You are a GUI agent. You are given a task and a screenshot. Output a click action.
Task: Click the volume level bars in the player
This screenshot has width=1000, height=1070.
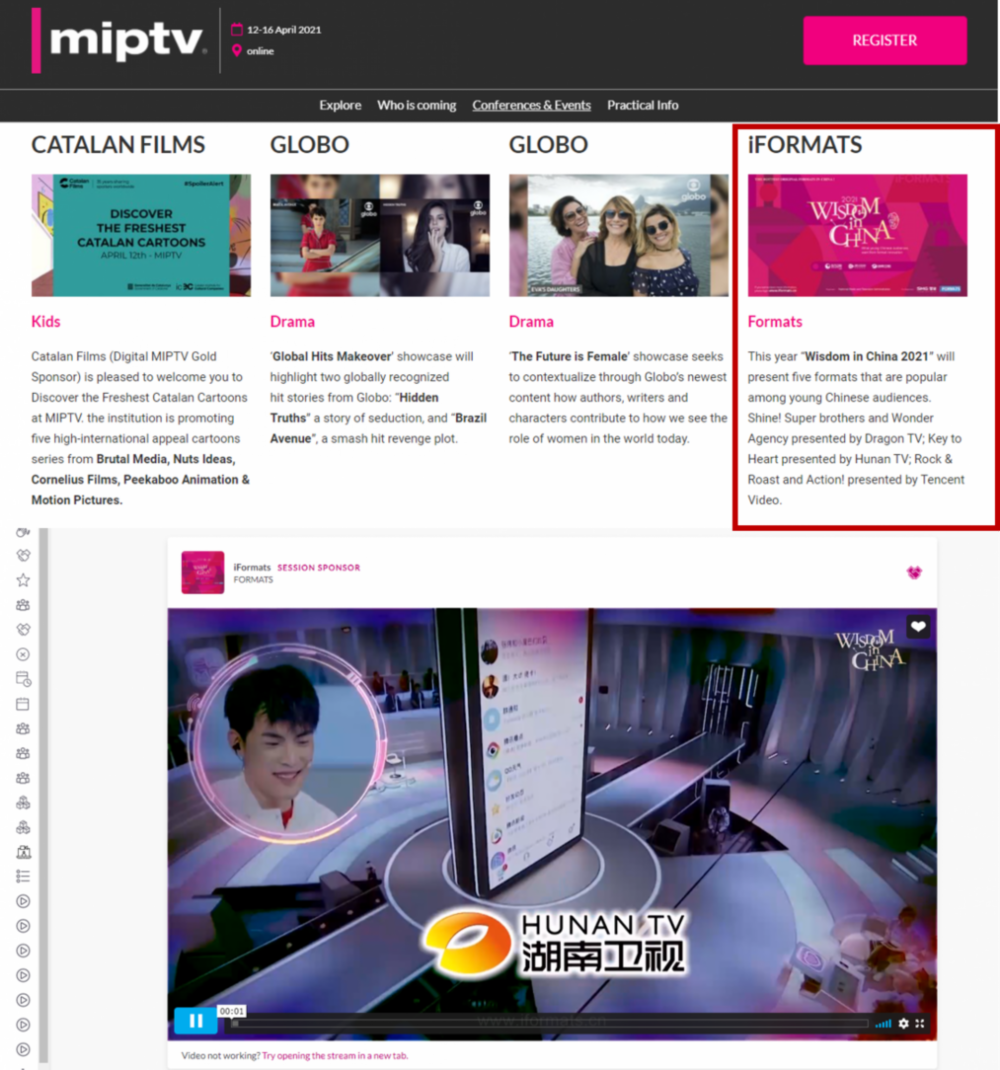point(883,1023)
